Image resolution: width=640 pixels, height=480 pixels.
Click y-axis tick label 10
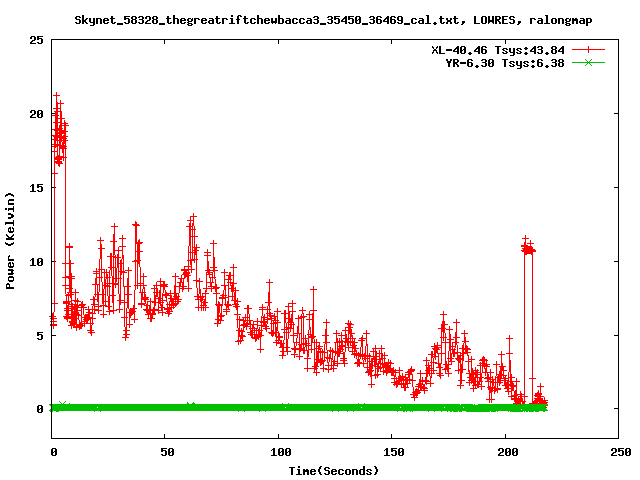(x=36, y=262)
